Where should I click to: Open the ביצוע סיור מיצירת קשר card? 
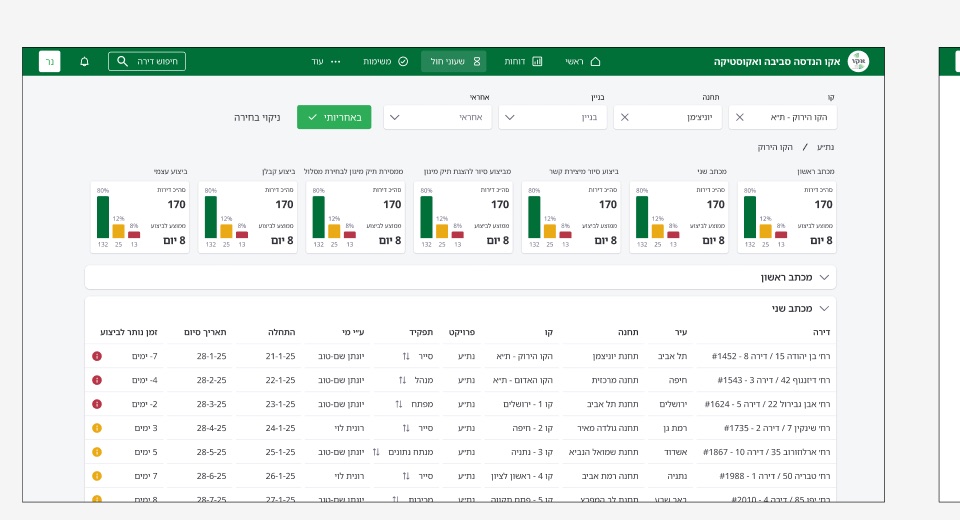(571, 217)
